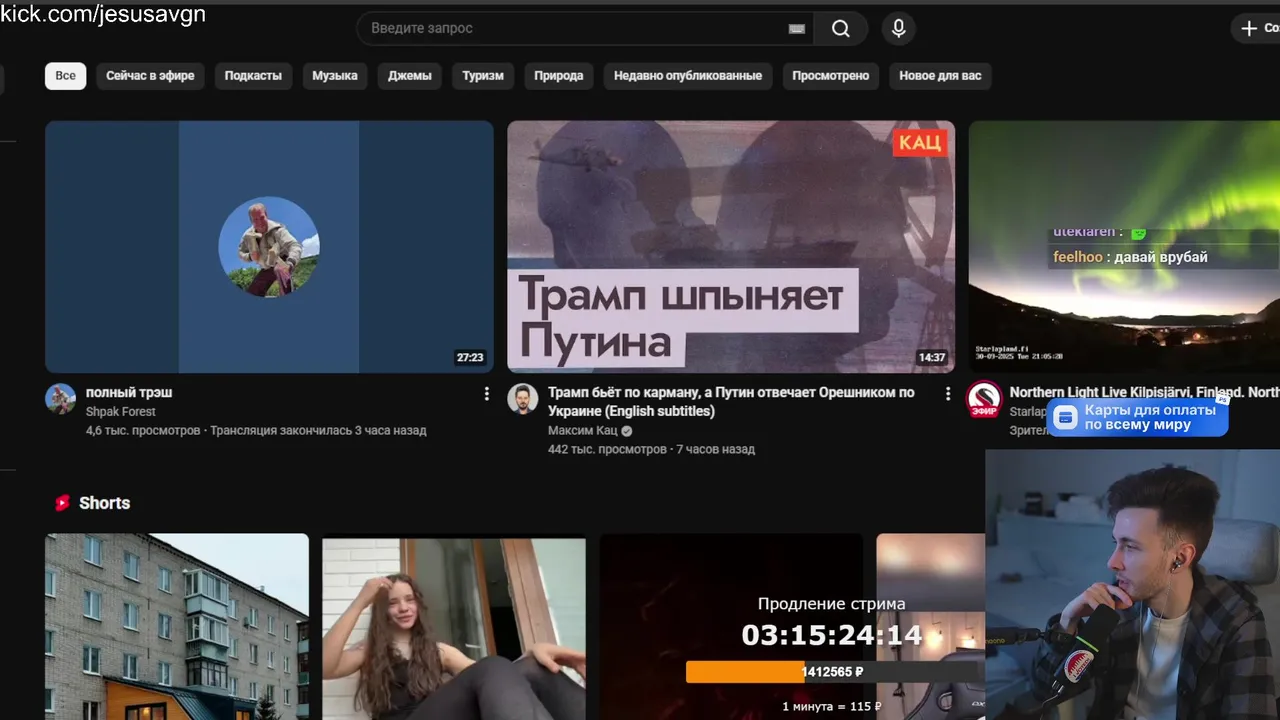Screen dimensions: 1280x720
Task: Click the 442 тыс. просмотров text
Action: coord(607,450)
